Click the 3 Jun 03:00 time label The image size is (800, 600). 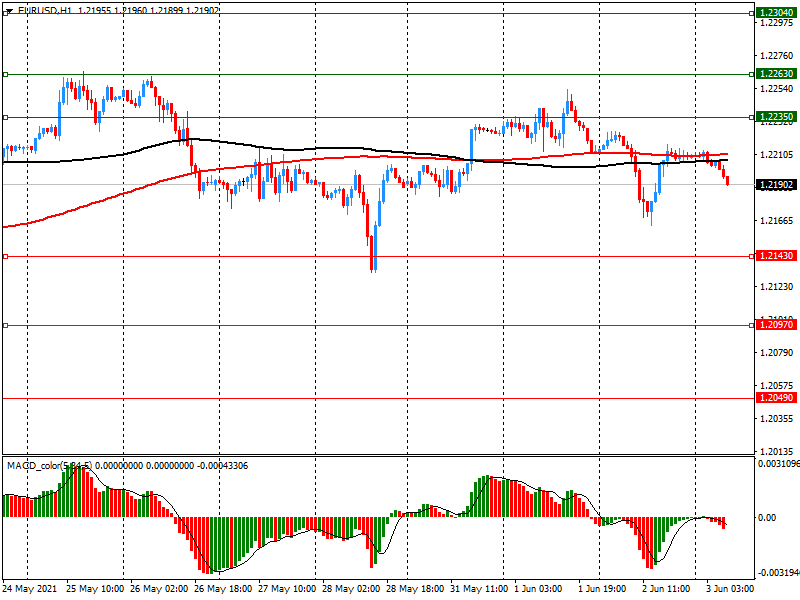point(729,589)
